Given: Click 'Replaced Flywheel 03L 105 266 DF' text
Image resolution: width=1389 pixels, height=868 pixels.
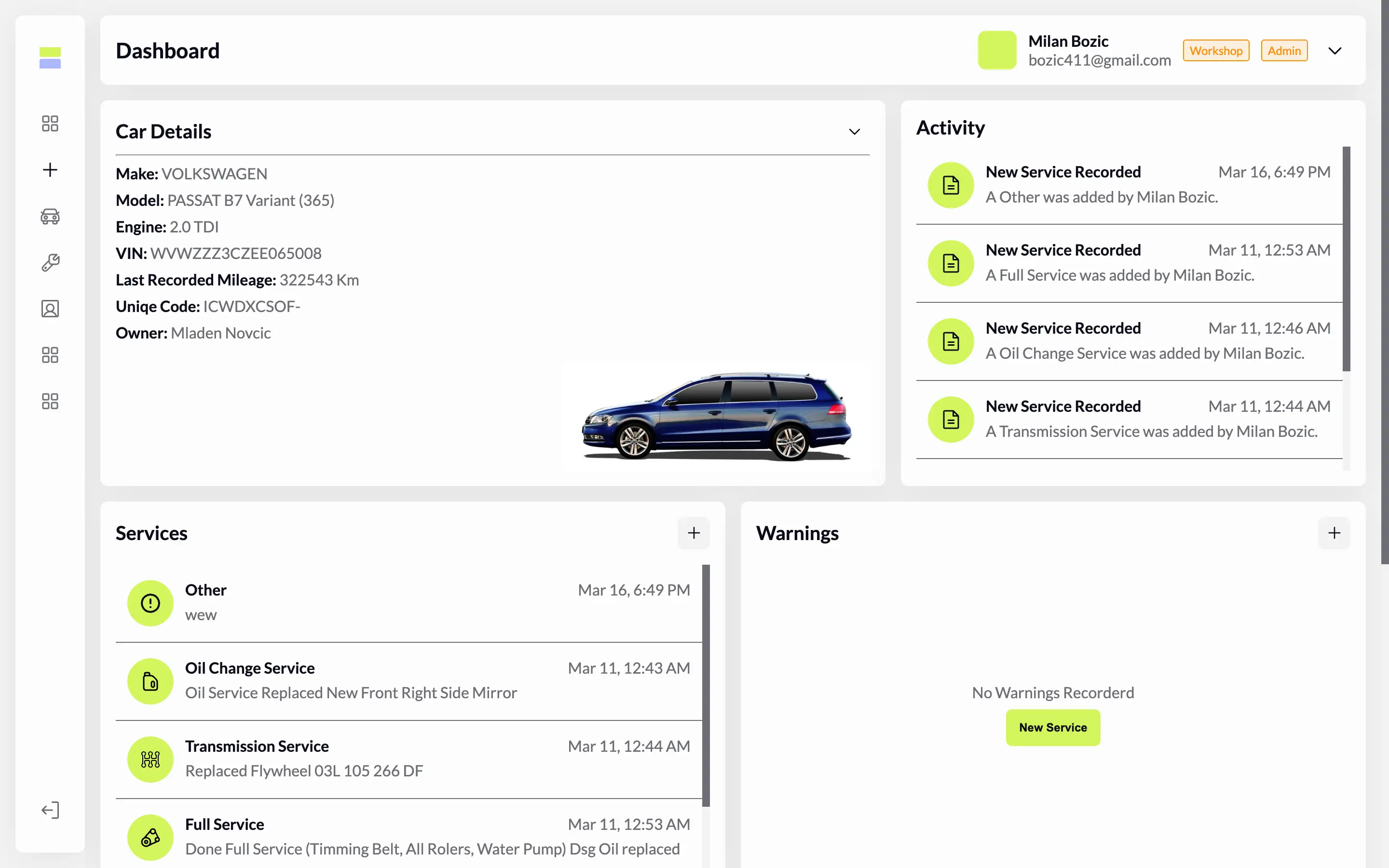Looking at the screenshot, I should pos(304,771).
